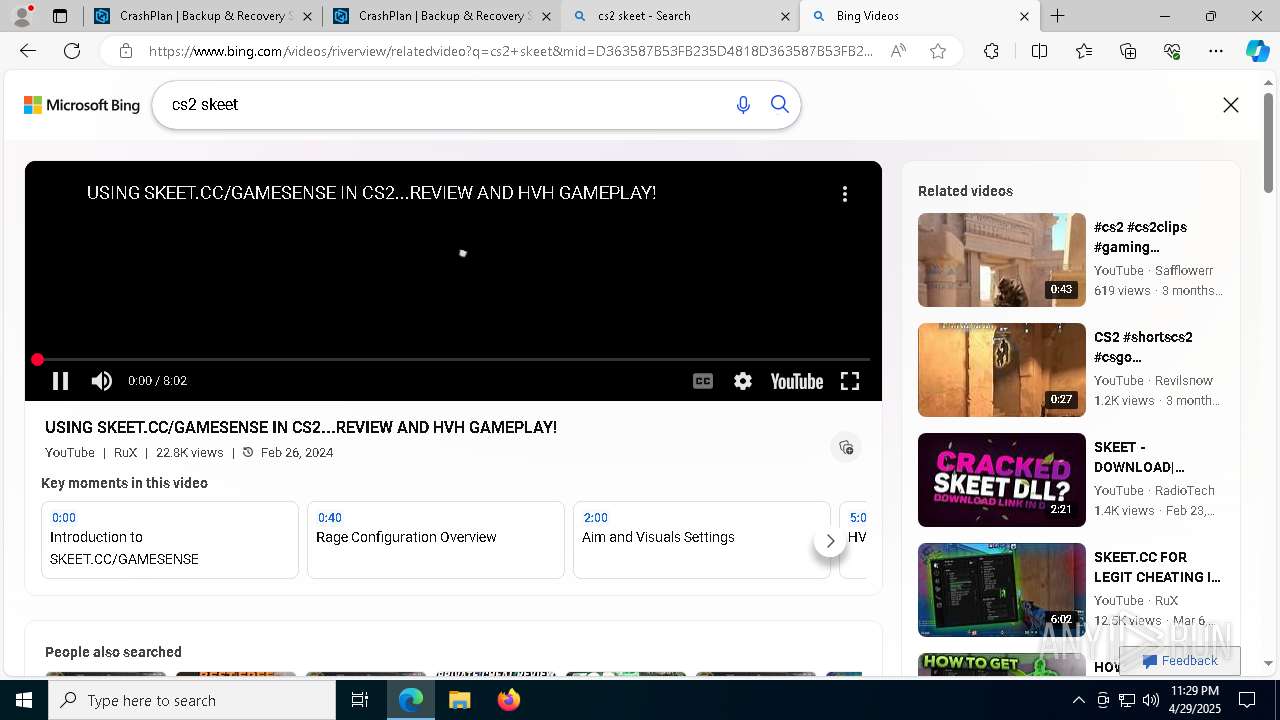Open CS2 #shortscs2 related video thumbnail

click(x=1002, y=370)
